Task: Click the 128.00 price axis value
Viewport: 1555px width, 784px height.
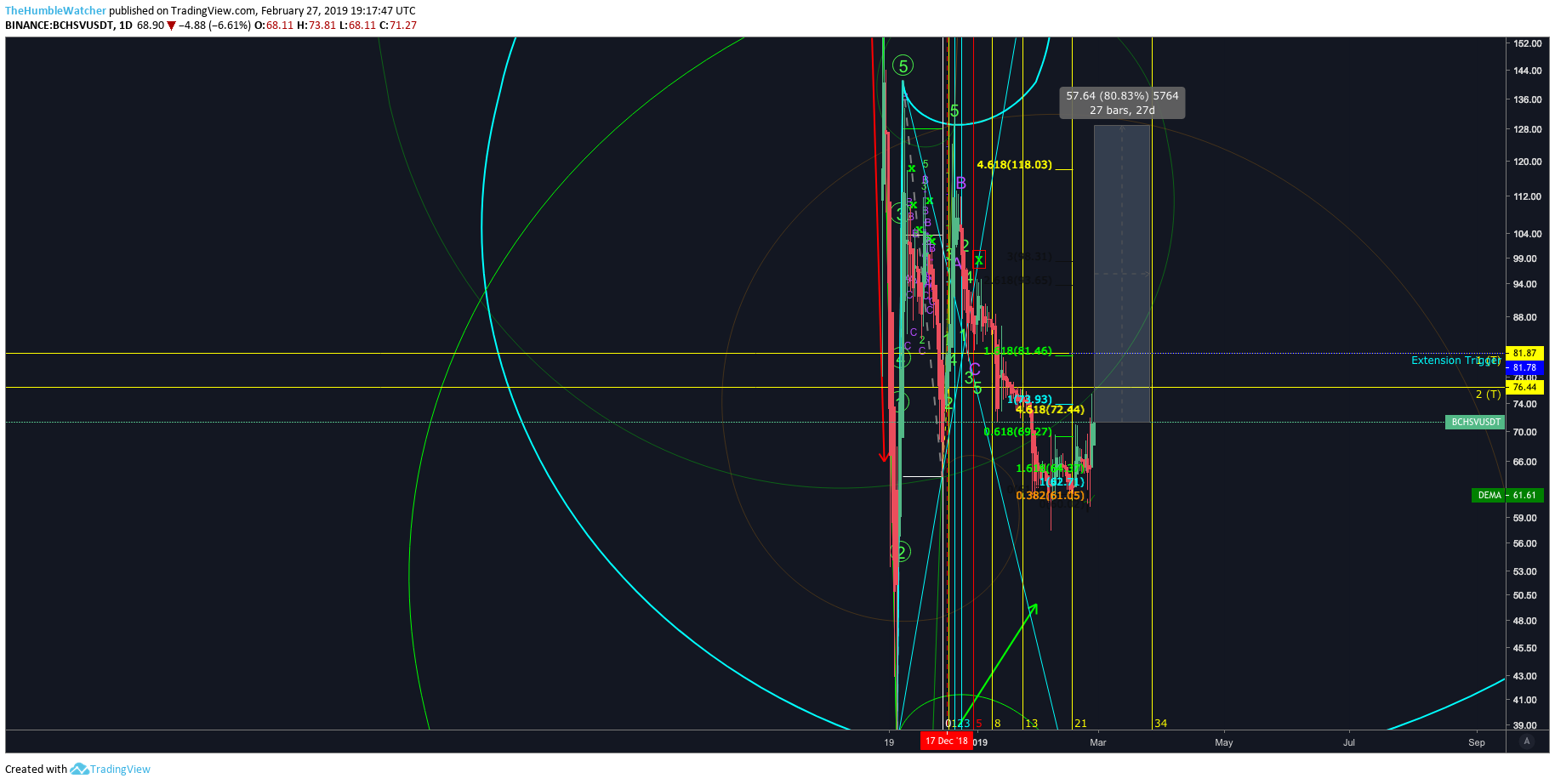Action: click(x=1528, y=129)
